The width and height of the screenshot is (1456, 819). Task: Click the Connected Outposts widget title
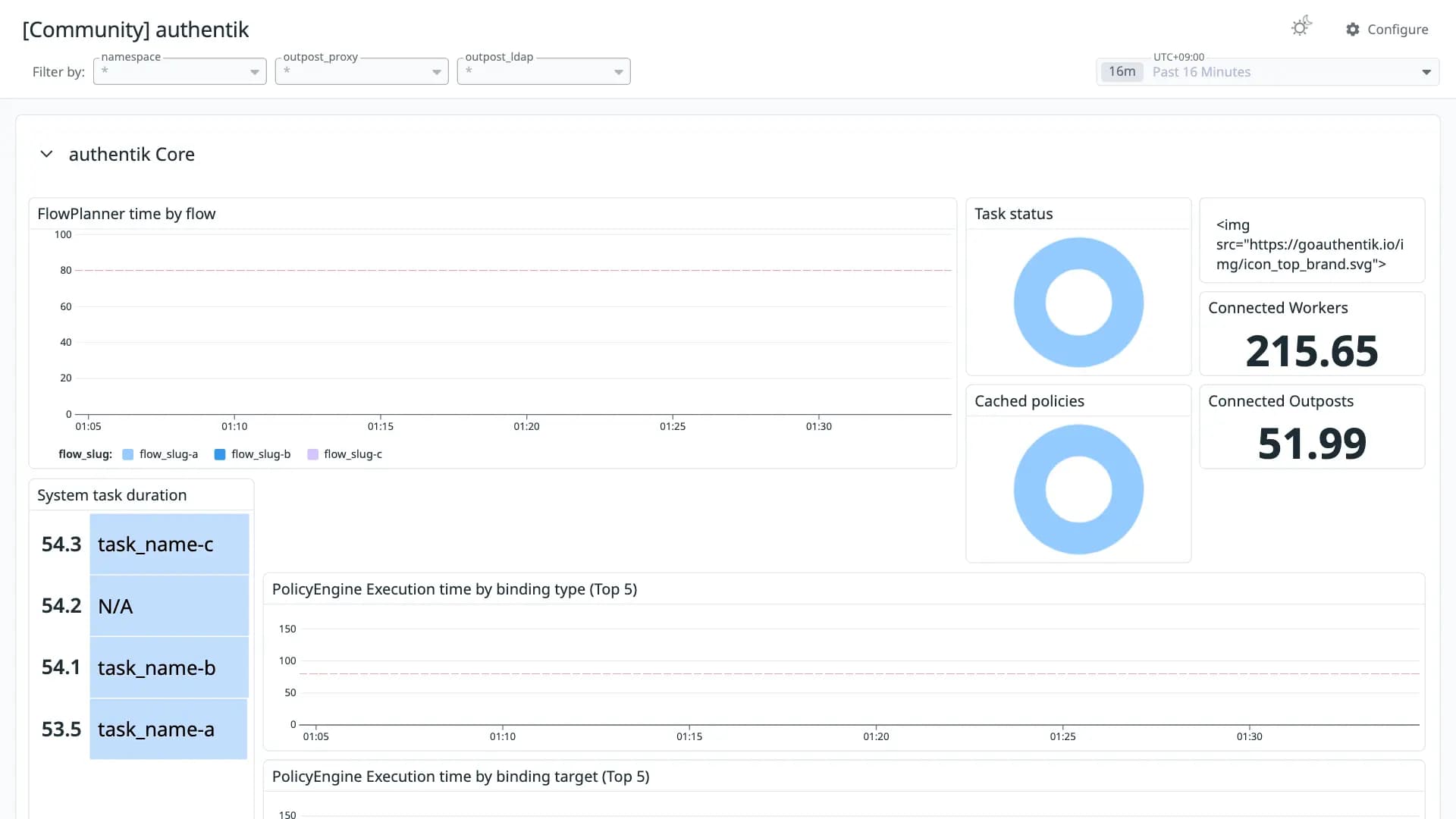(1281, 401)
